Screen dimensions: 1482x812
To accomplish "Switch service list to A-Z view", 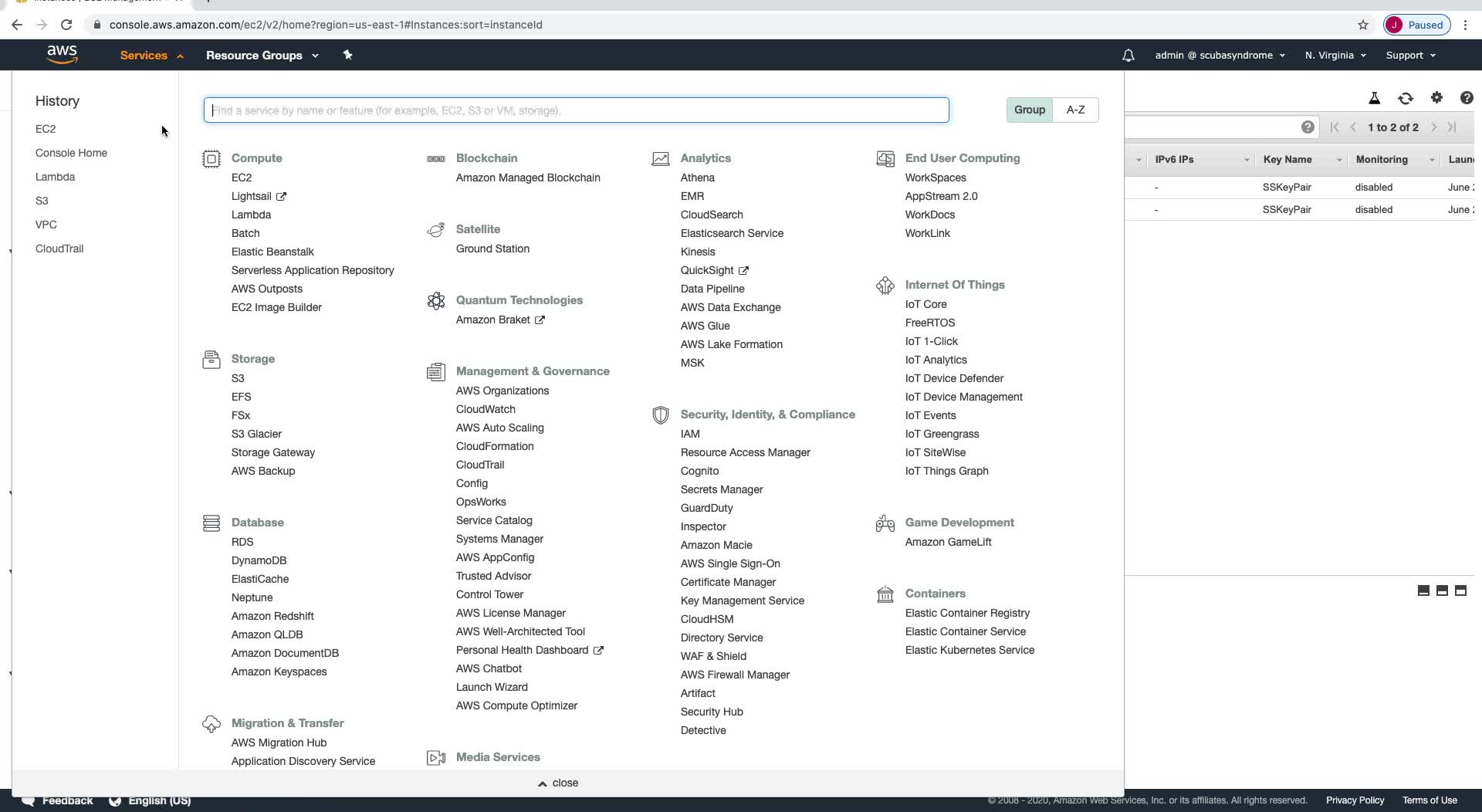I will click(1075, 110).
